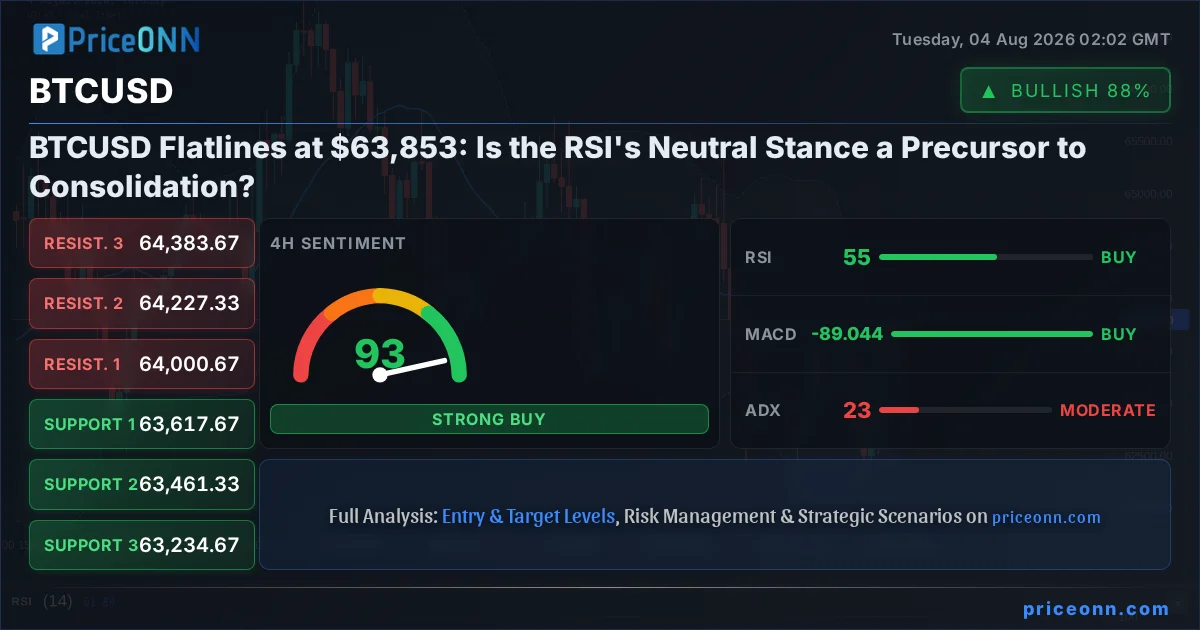This screenshot has width=1200, height=630.
Task: Click Risk Management & Strategic Scenarios text
Action: point(794,517)
